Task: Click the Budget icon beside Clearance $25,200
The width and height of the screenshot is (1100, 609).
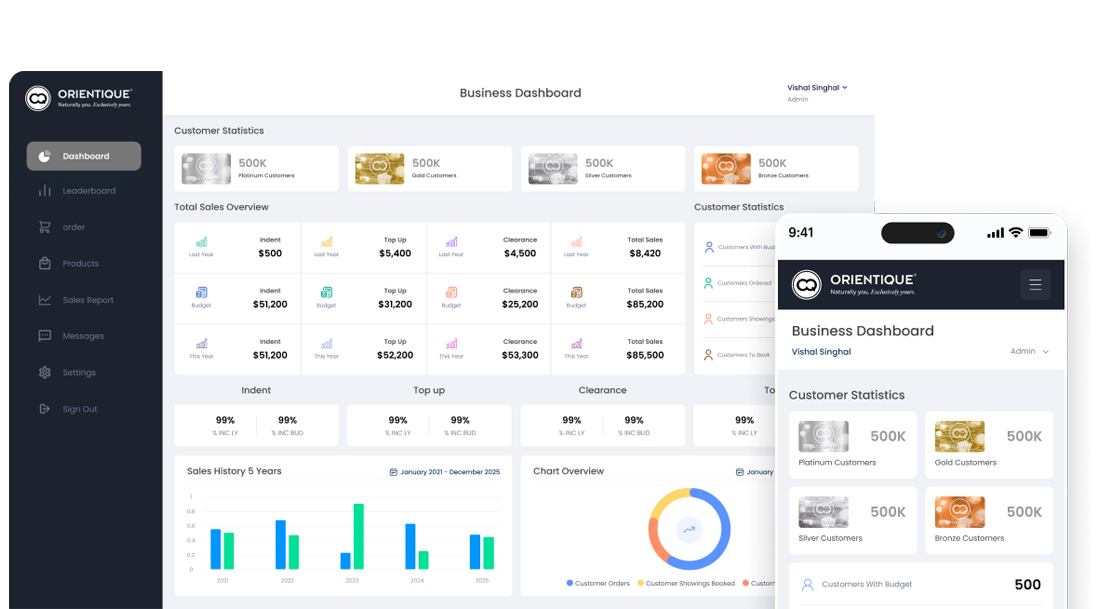Action: (x=451, y=293)
